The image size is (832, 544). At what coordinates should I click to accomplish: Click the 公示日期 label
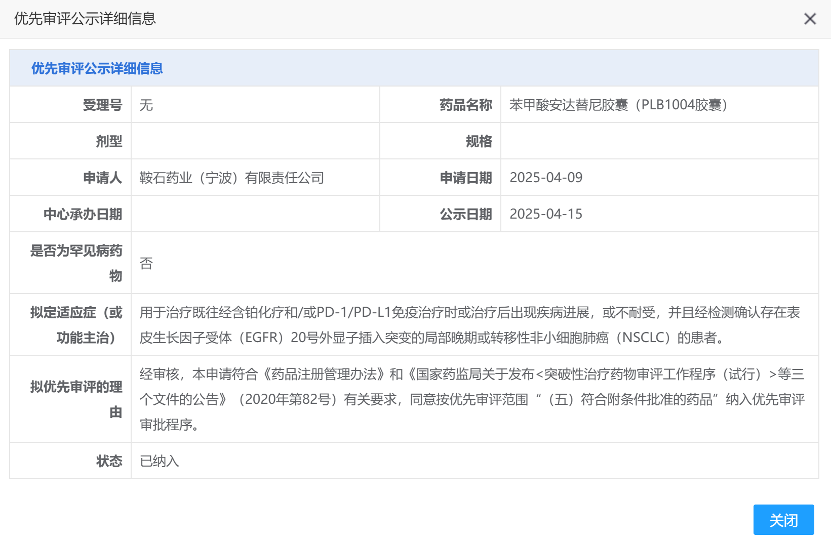click(x=466, y=214)
